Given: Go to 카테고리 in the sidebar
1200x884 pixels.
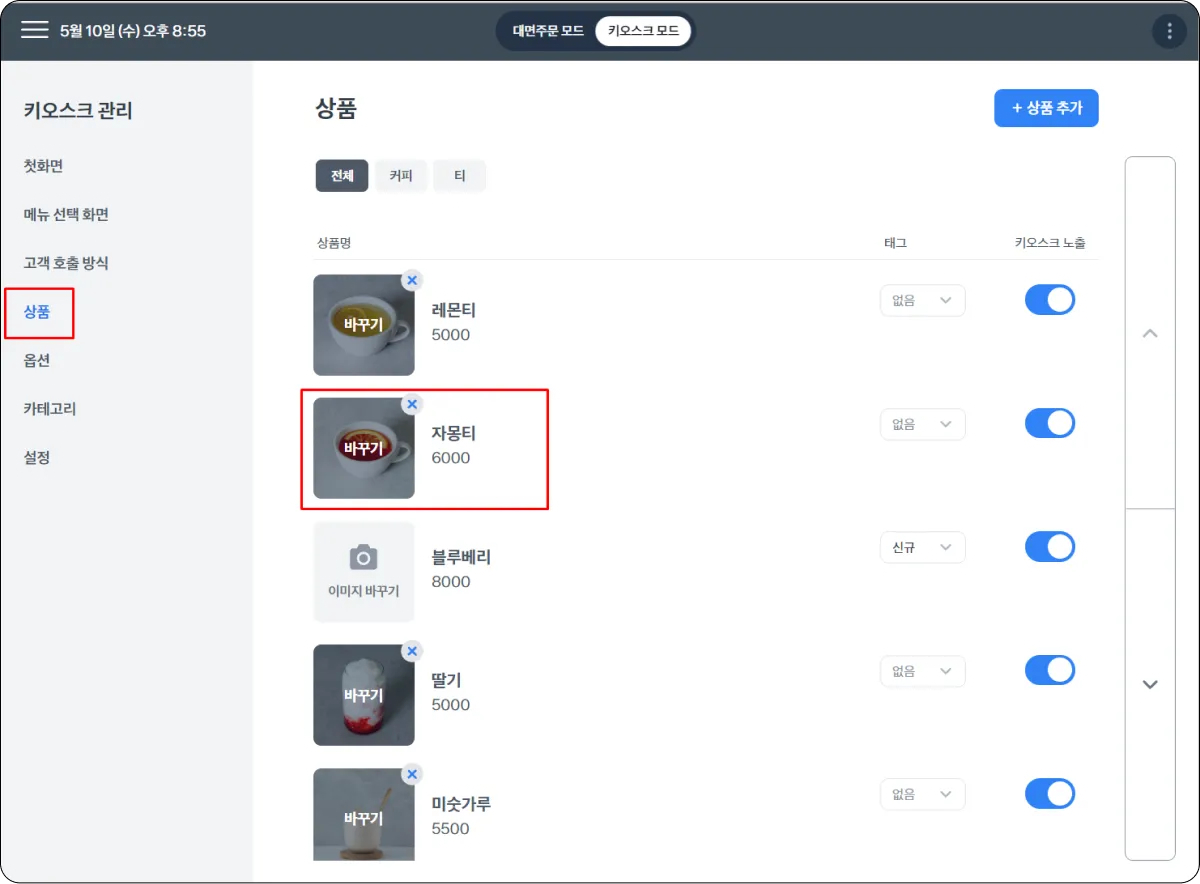Looking at the screenshot, I should coord(50,409).
